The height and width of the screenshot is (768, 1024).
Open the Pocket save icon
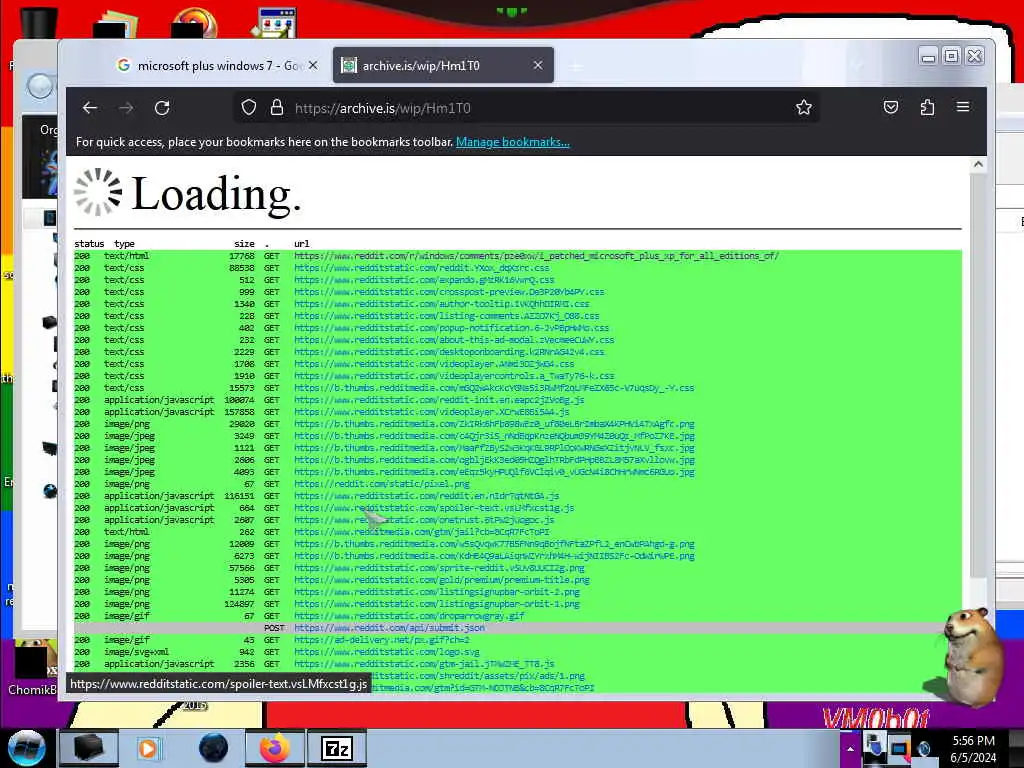(891, 107)
